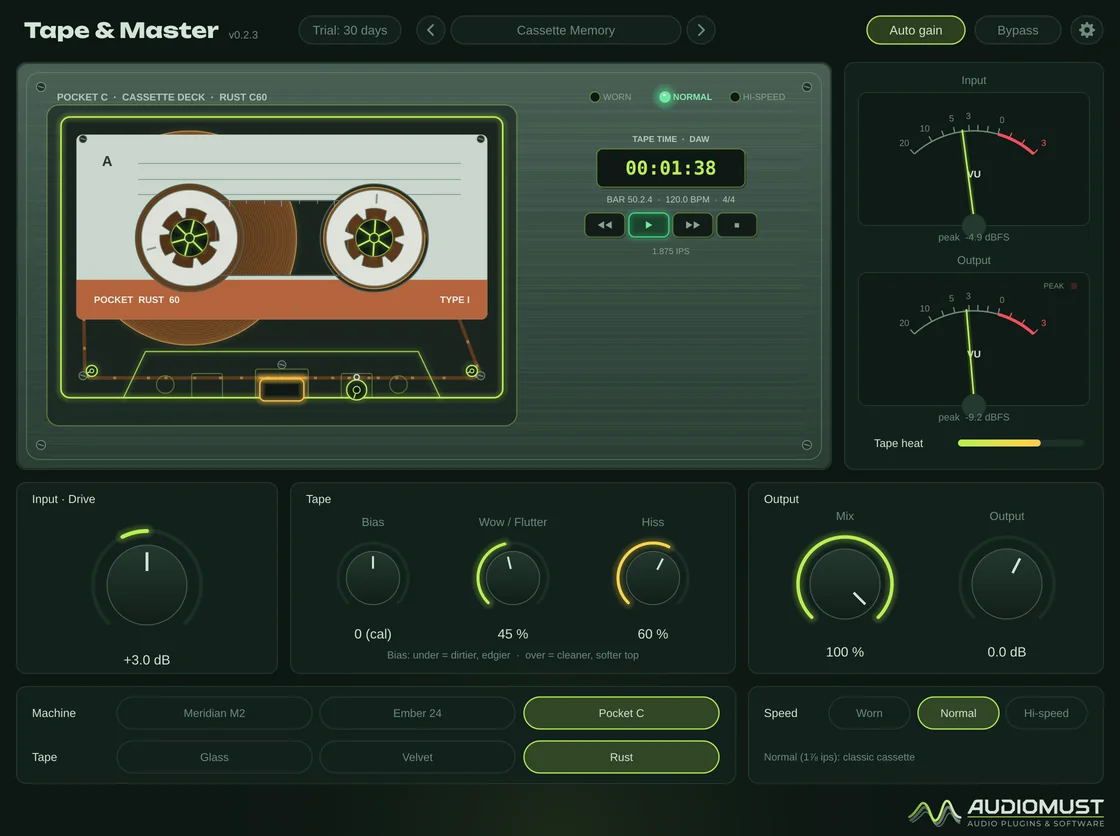
Task: Choose the Meridian M2 machine
Action: pos(214,713)
